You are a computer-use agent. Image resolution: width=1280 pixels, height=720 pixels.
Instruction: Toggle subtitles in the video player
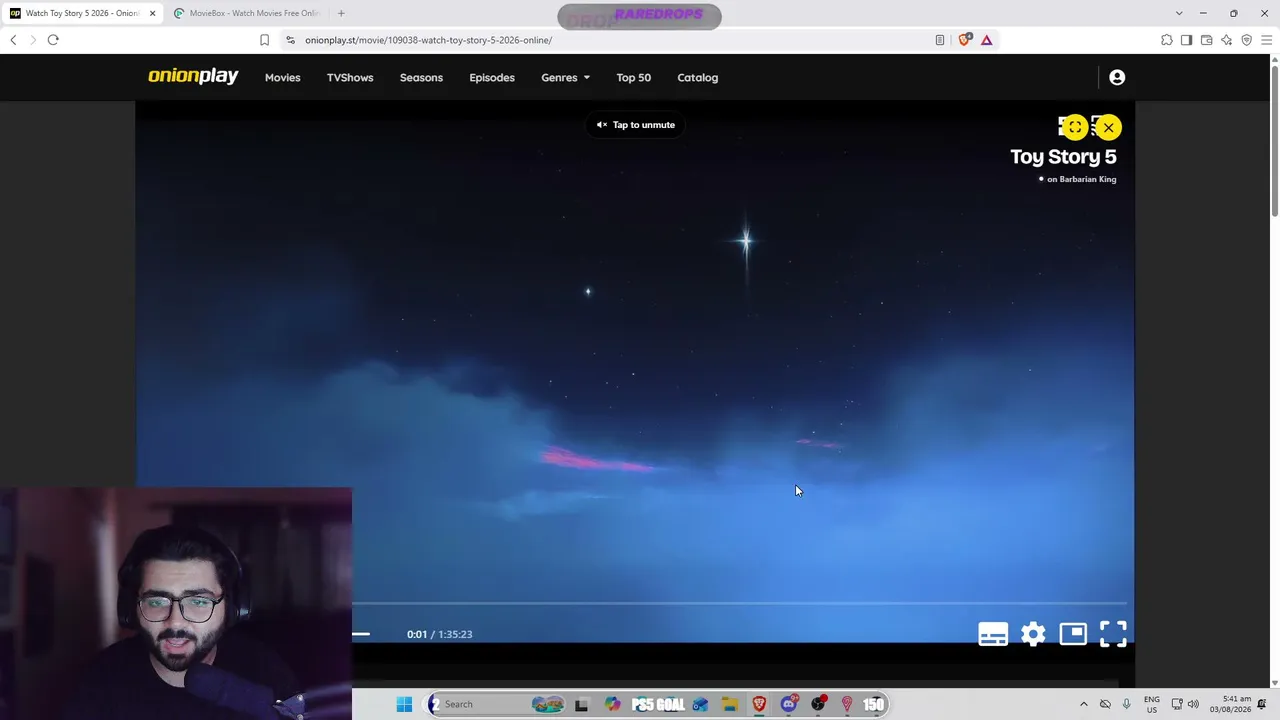point(993,634)
